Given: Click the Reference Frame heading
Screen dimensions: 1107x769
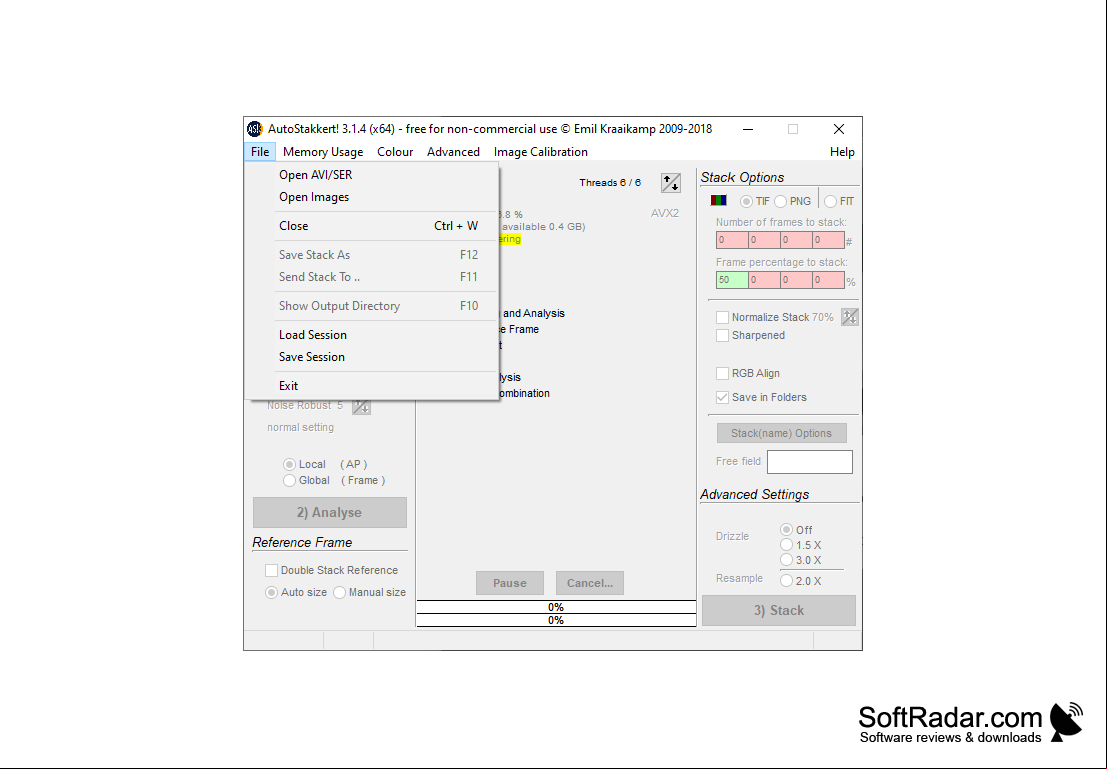Looking at the screenshot, I should pos(302,542).
